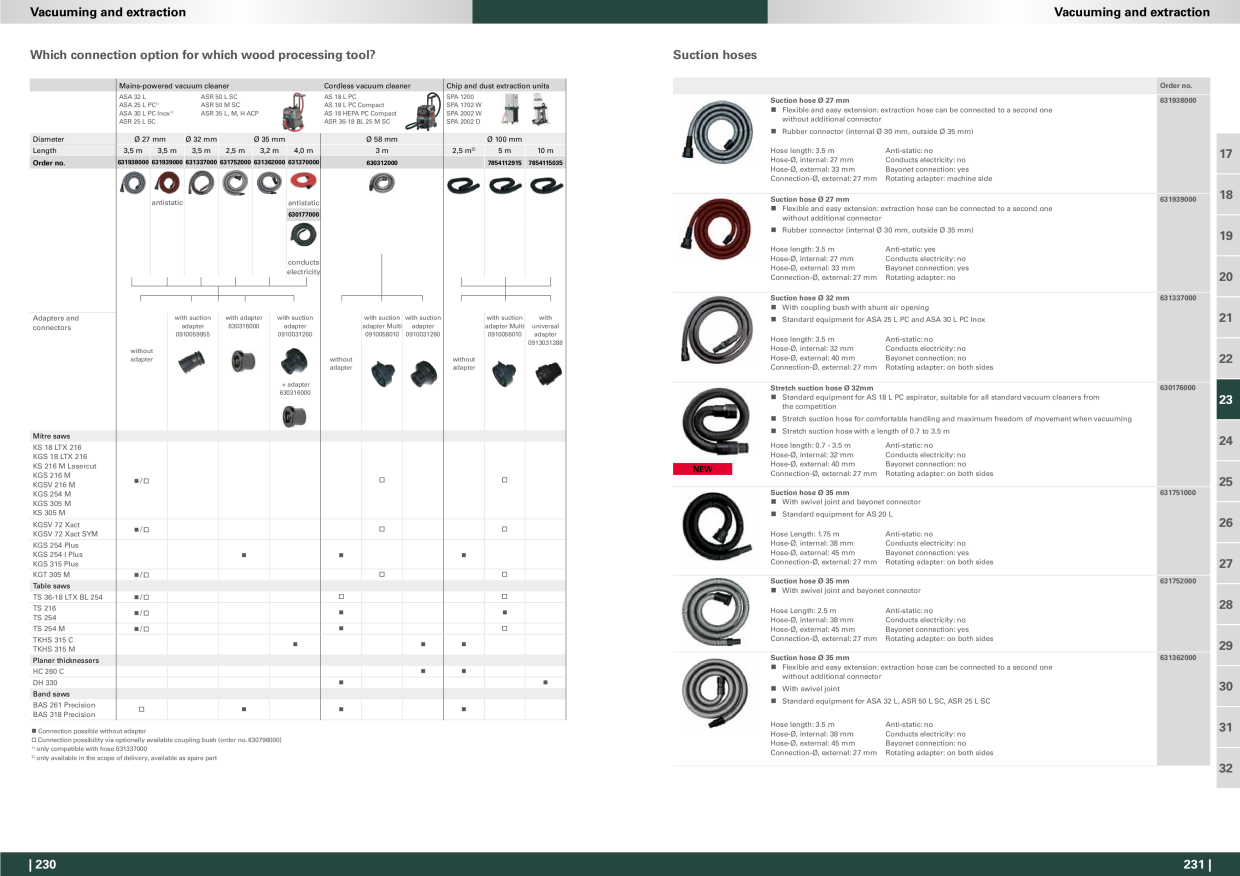
Task: Click the highlighted section tab 23
Action: [1227, 400]
